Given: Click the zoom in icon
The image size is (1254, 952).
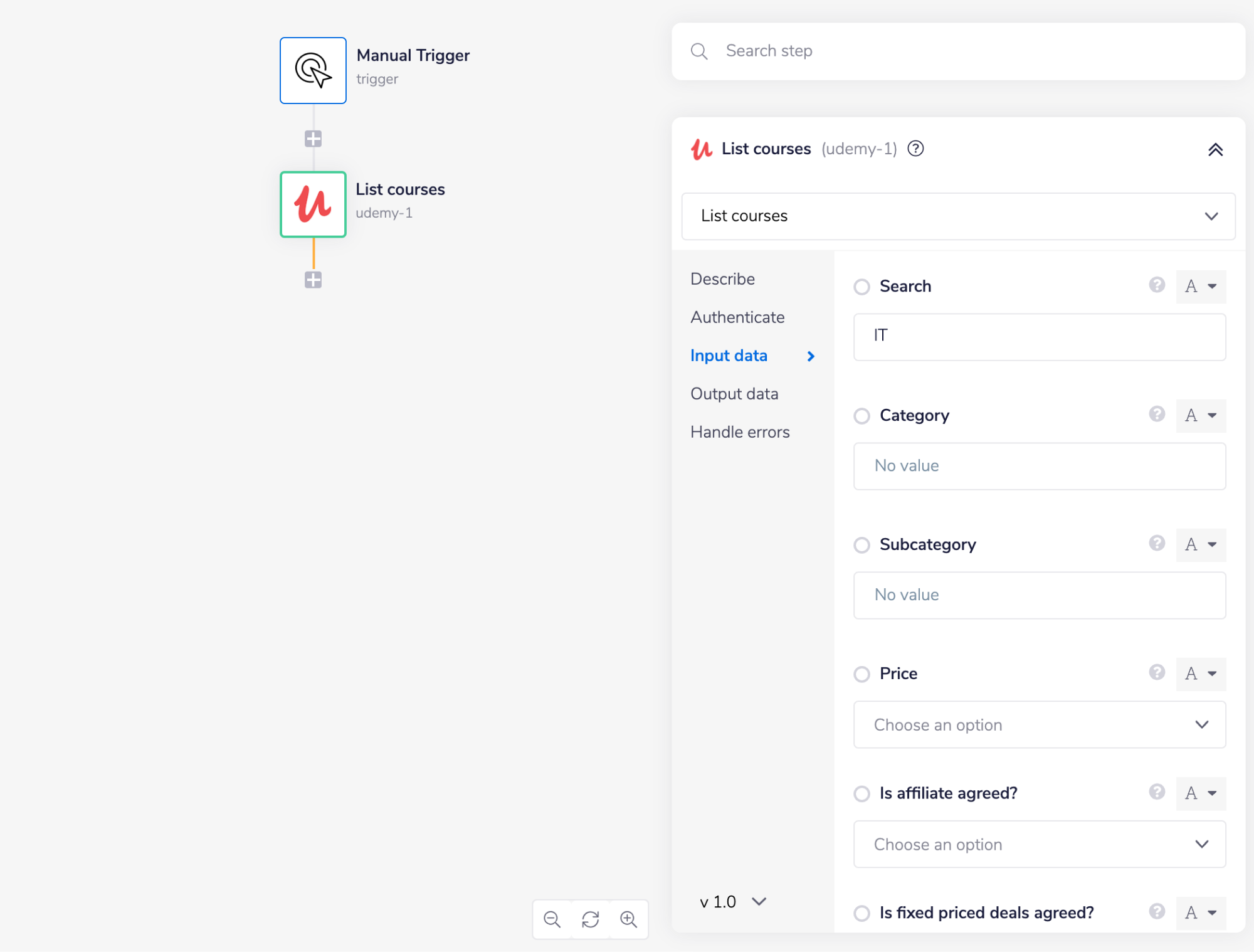Looking at the screenshot, I should [629, 919].
